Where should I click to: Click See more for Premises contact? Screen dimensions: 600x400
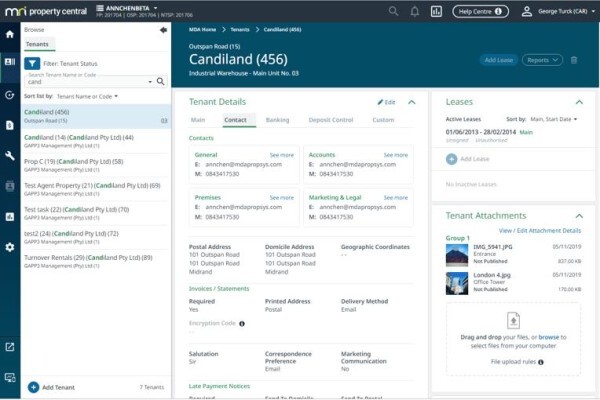(x=282, y=198)
